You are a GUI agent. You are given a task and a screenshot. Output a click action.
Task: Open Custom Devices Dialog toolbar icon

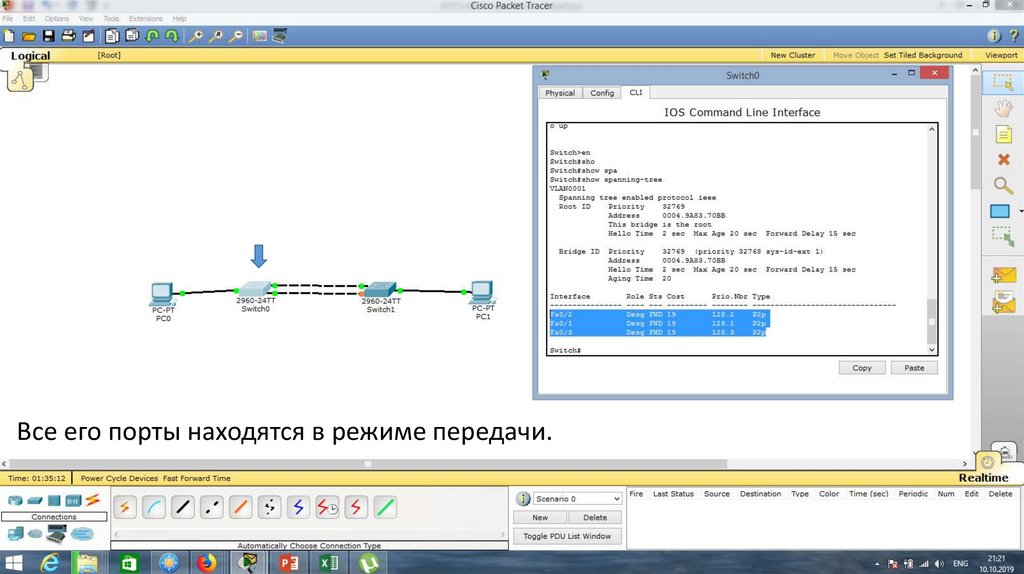tap(280, 36)
